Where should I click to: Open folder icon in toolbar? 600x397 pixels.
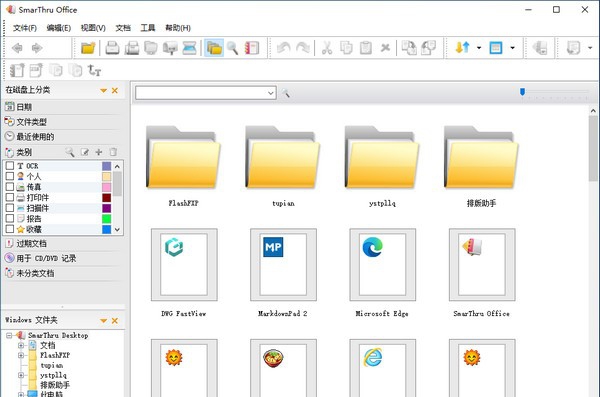click(x=88, y=48)
